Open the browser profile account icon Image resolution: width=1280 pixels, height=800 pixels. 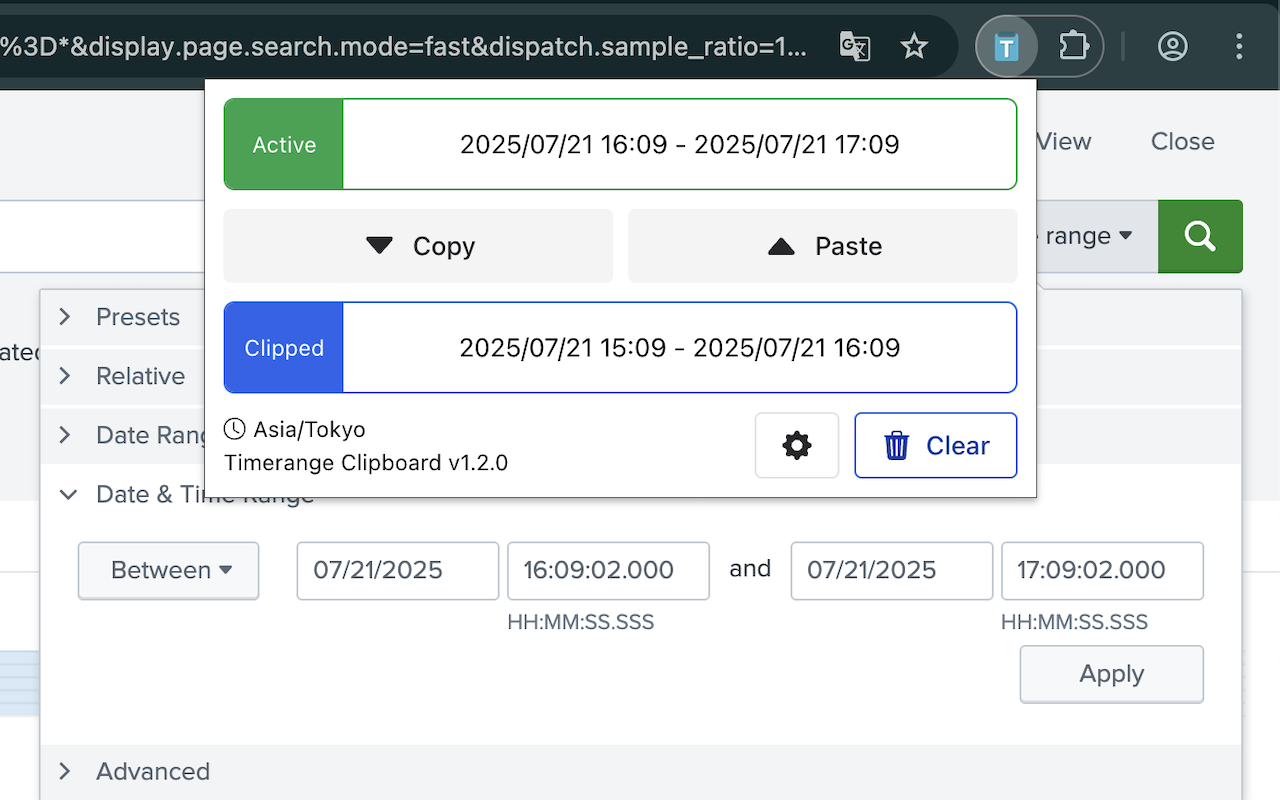click(1172, 46)
